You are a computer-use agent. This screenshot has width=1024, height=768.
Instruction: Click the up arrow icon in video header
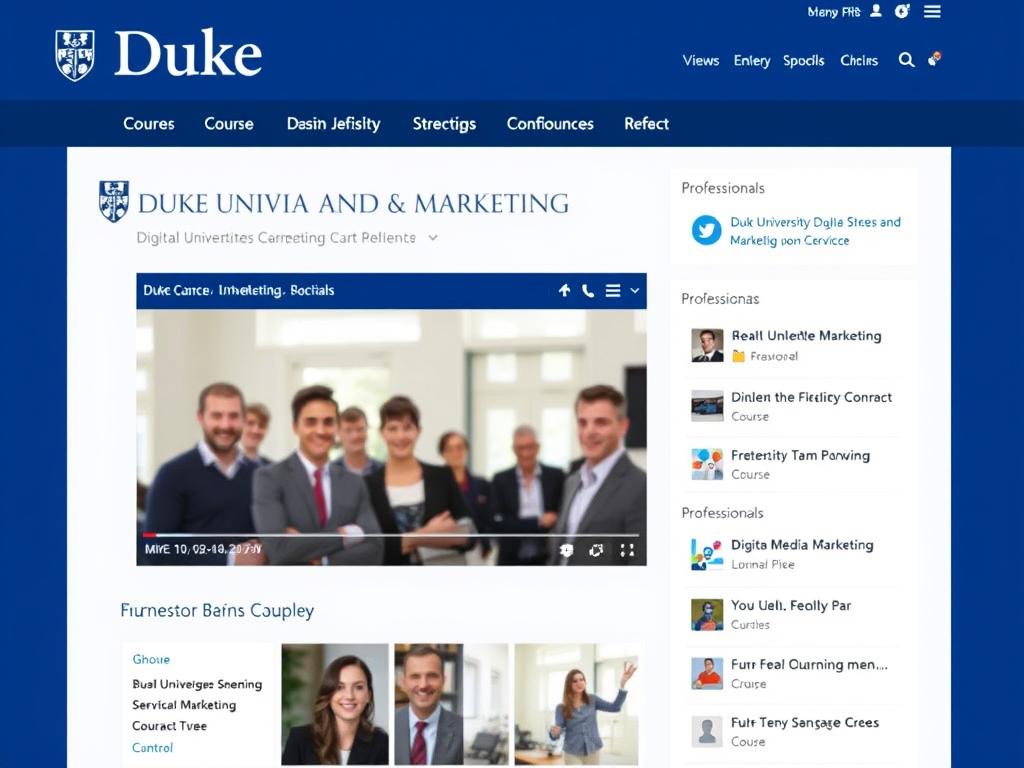[x=564, y=291]
